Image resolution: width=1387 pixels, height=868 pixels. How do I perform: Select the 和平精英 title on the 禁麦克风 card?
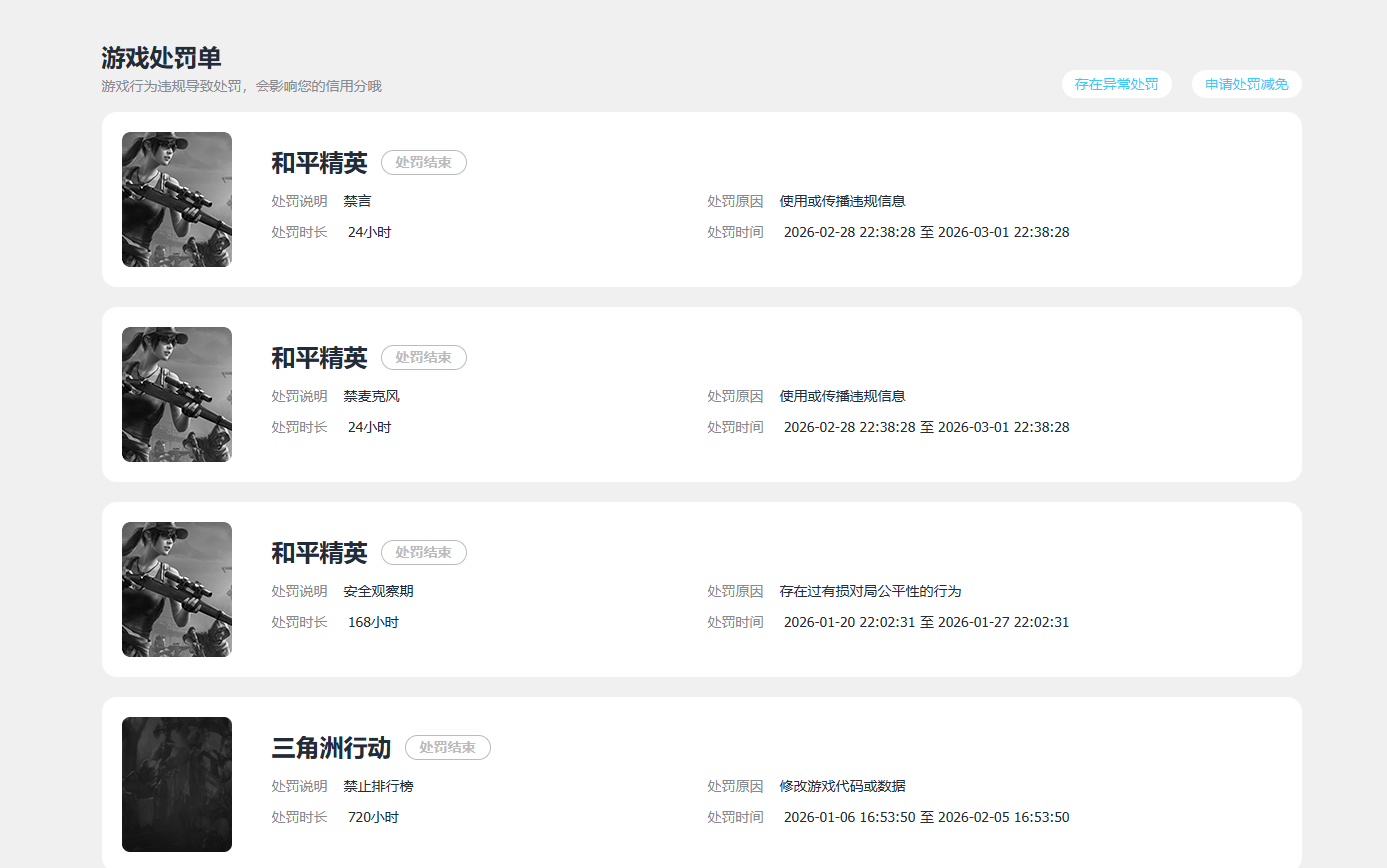tap(319, 357)
